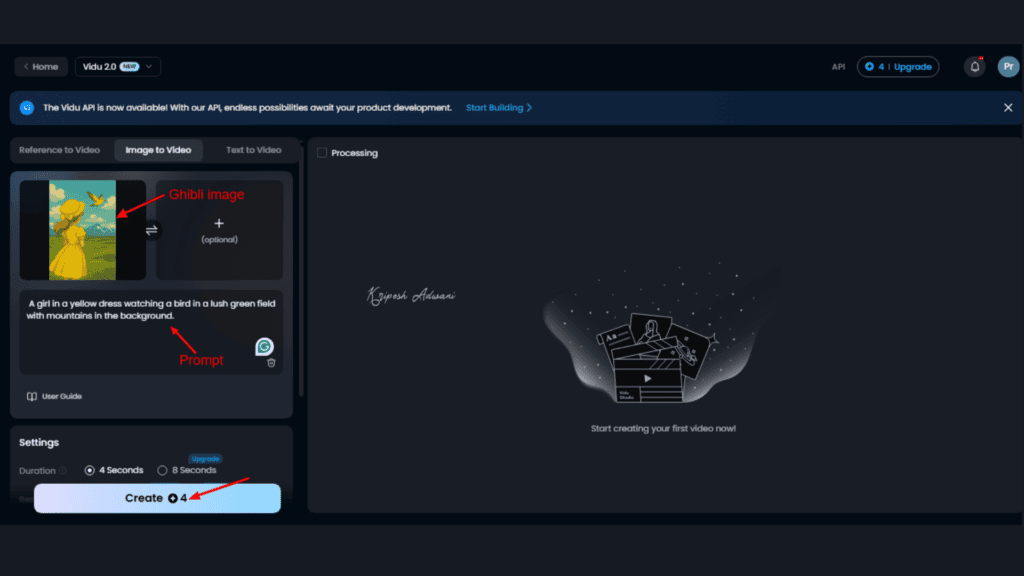
Task: Delete the prompt using trash icon
Action: point(270,363)
